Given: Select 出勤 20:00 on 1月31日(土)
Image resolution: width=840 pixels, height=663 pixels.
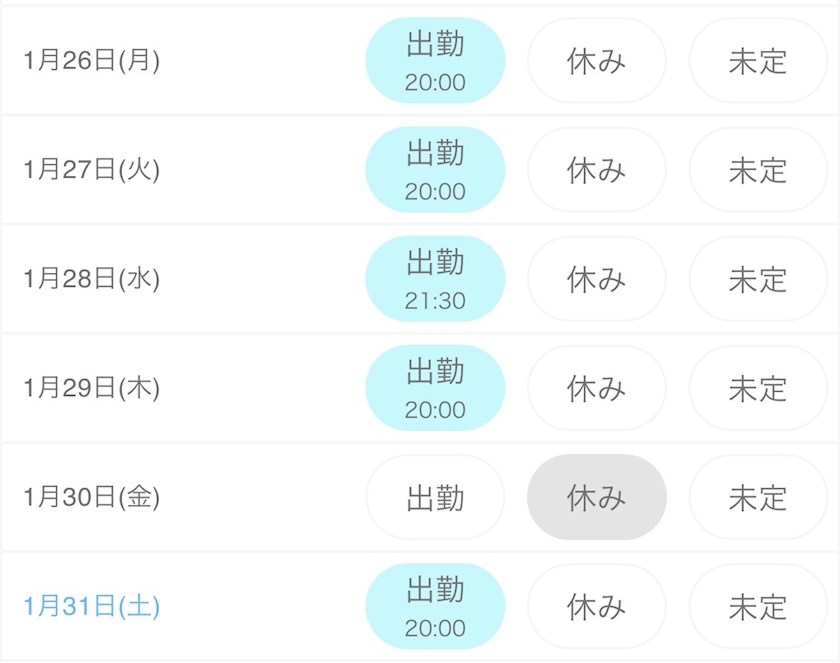Looking at the screenshot, I should click(435, 606).
